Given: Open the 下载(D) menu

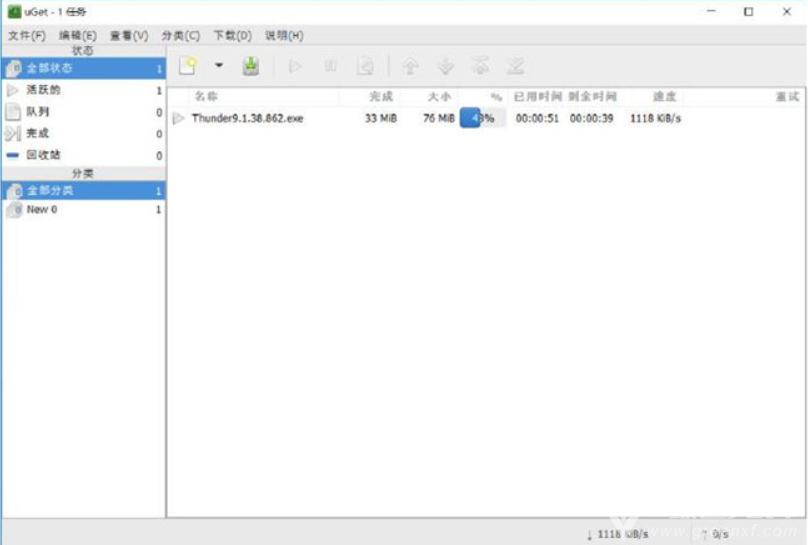Looking at the screenshot, I should pyautogui.click(x=233, y=36).
